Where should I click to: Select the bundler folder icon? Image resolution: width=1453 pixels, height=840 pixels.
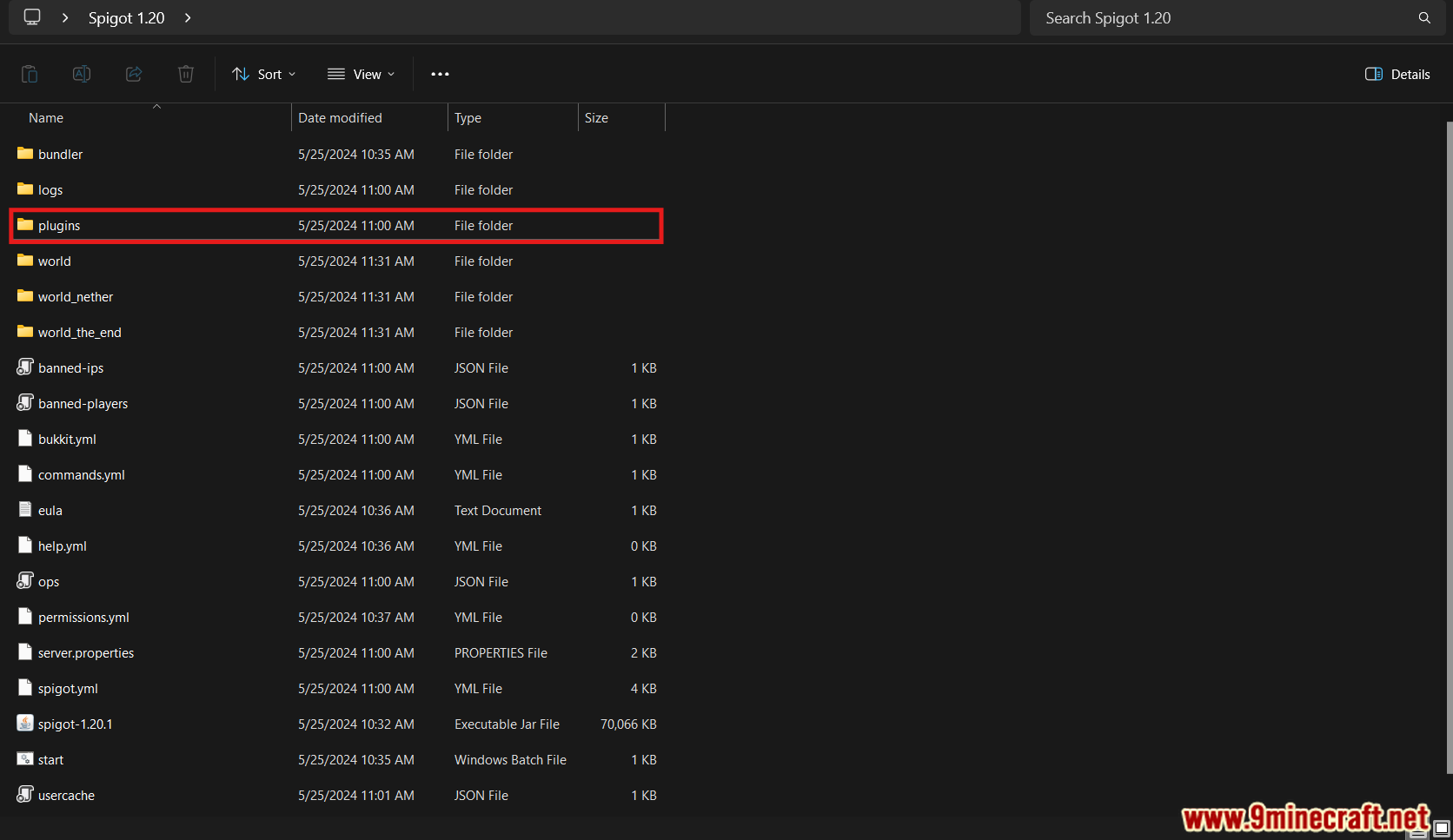(25, 154)
